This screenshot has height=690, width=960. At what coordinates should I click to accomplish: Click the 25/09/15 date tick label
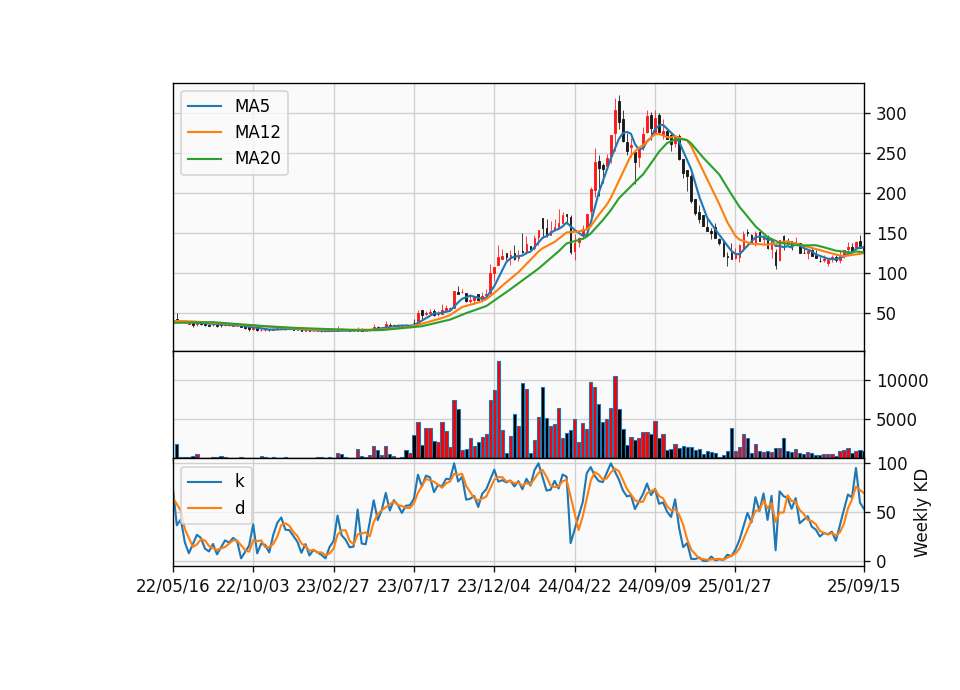click(864, 586)
